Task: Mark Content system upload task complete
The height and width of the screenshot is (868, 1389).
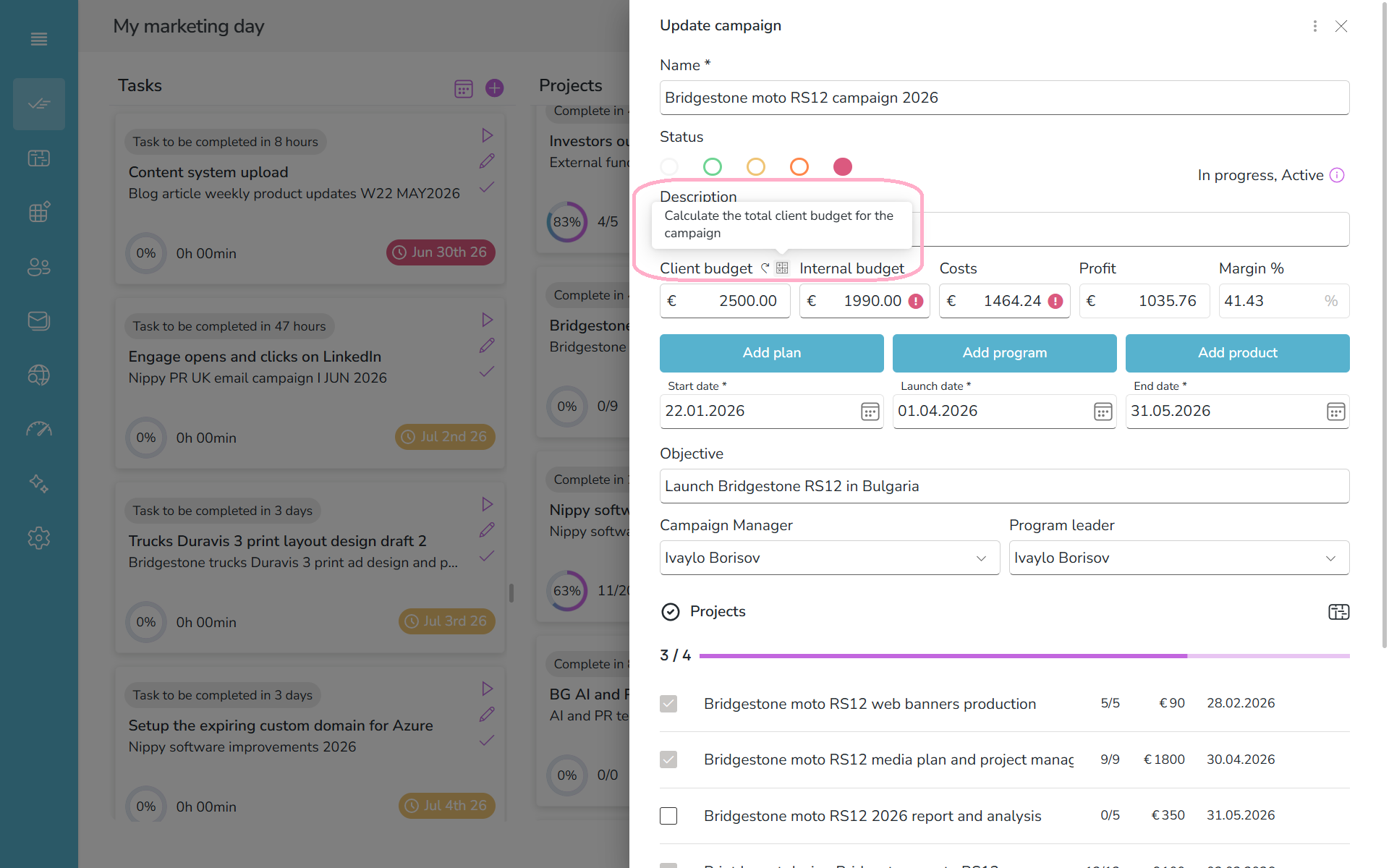Action: [x=487, y=187]
